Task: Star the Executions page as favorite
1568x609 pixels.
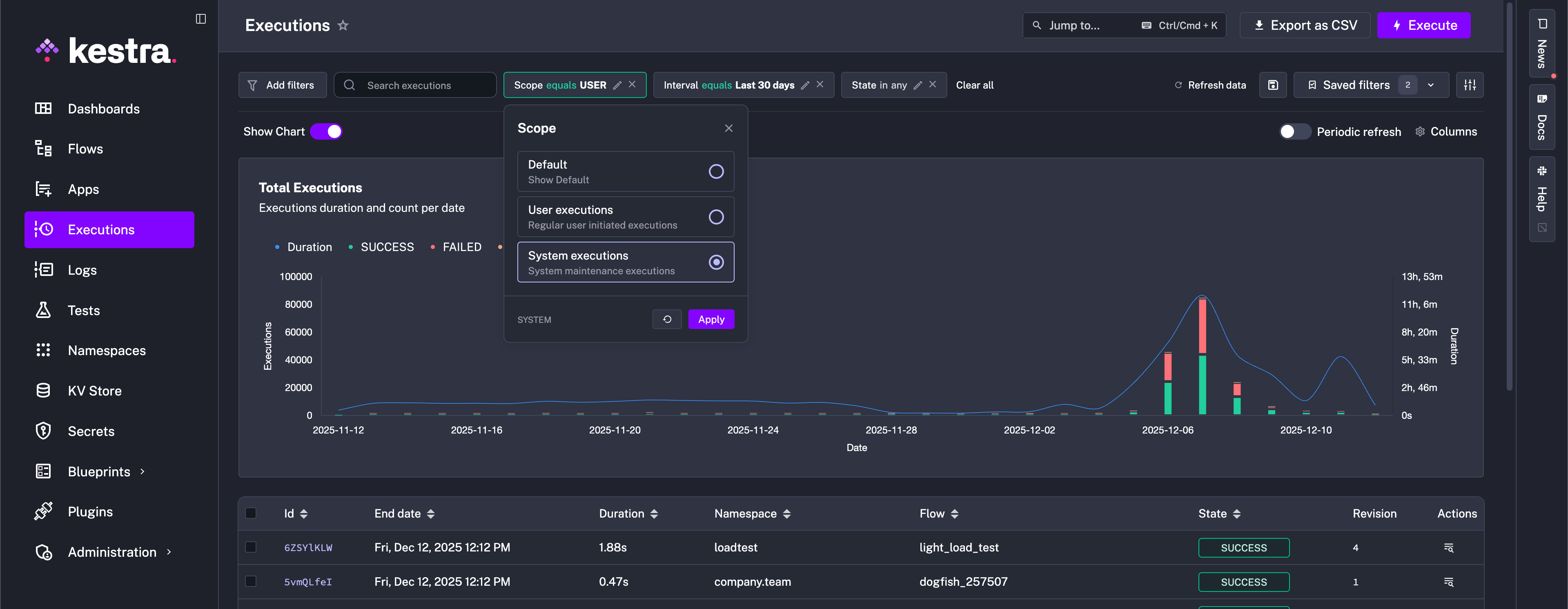Action: (343, 26)
